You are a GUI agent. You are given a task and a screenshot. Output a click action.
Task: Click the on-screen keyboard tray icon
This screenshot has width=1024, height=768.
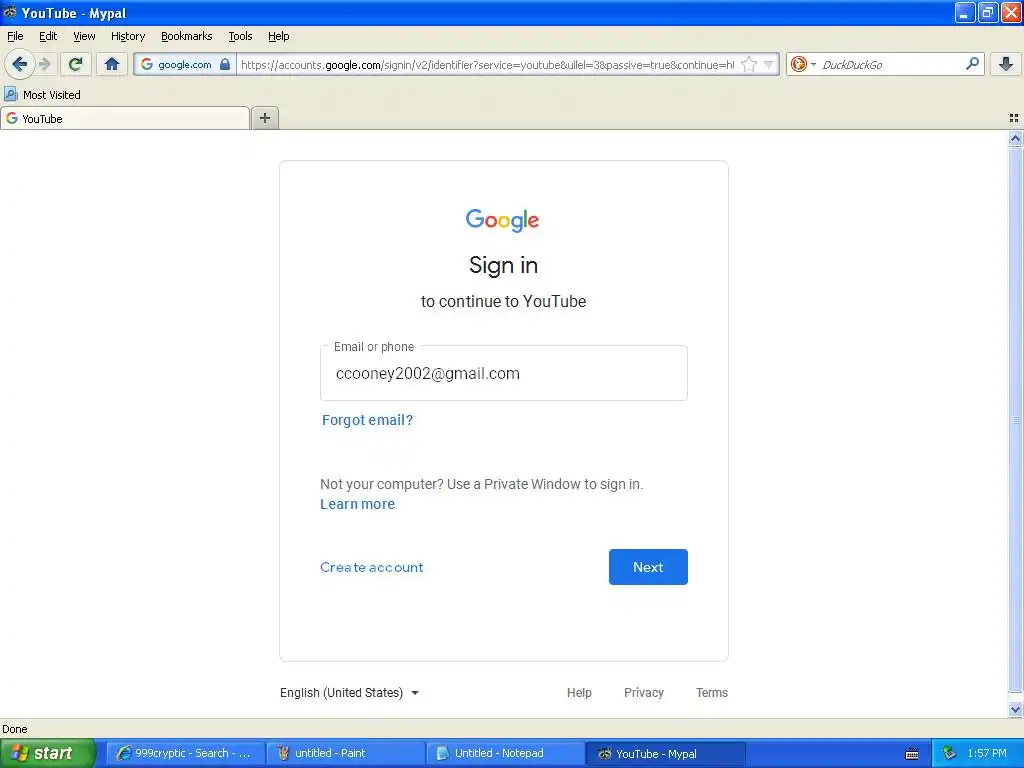coord(912,754)
